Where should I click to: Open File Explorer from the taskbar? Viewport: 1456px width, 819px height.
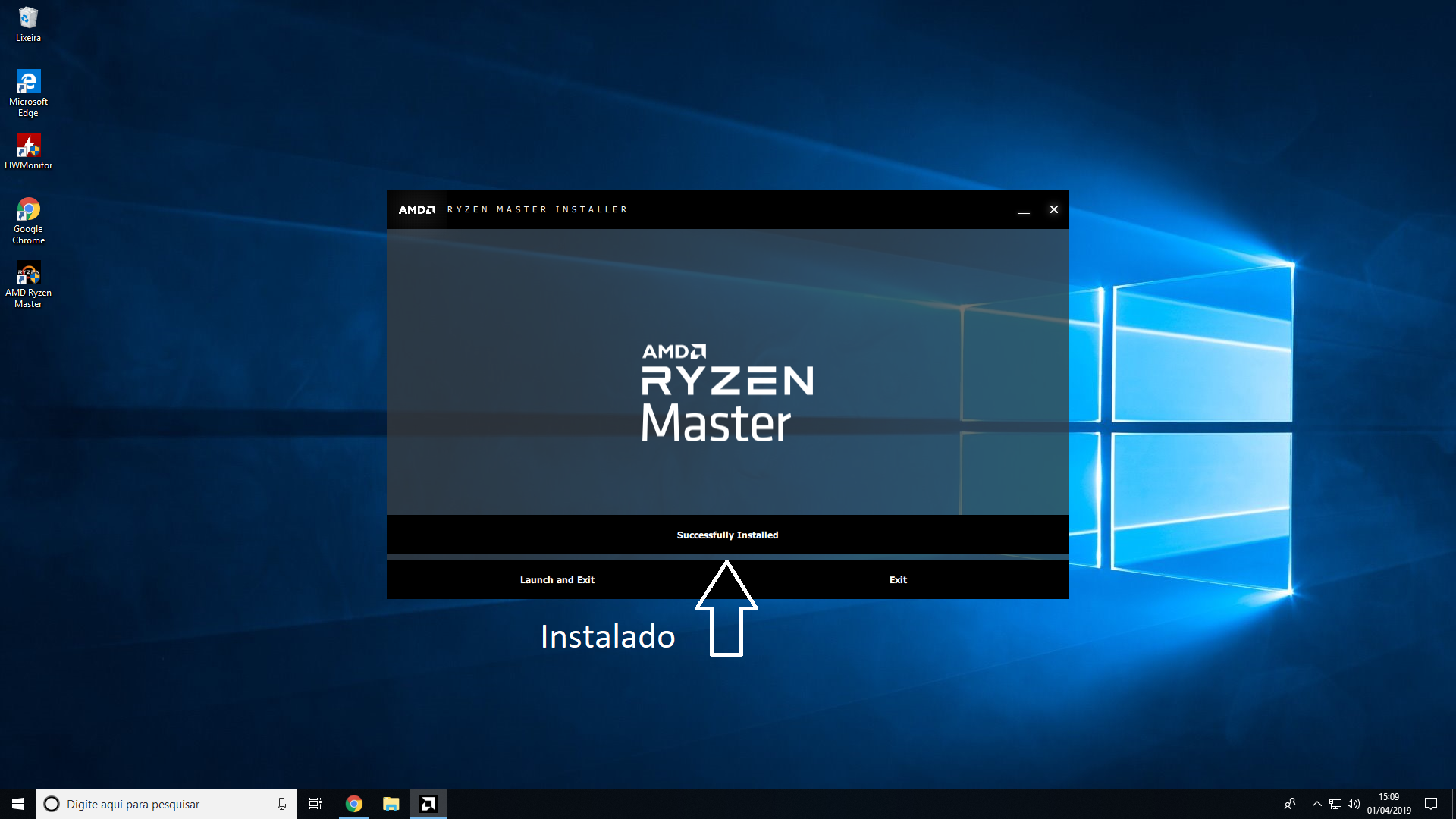coord(391,804)
